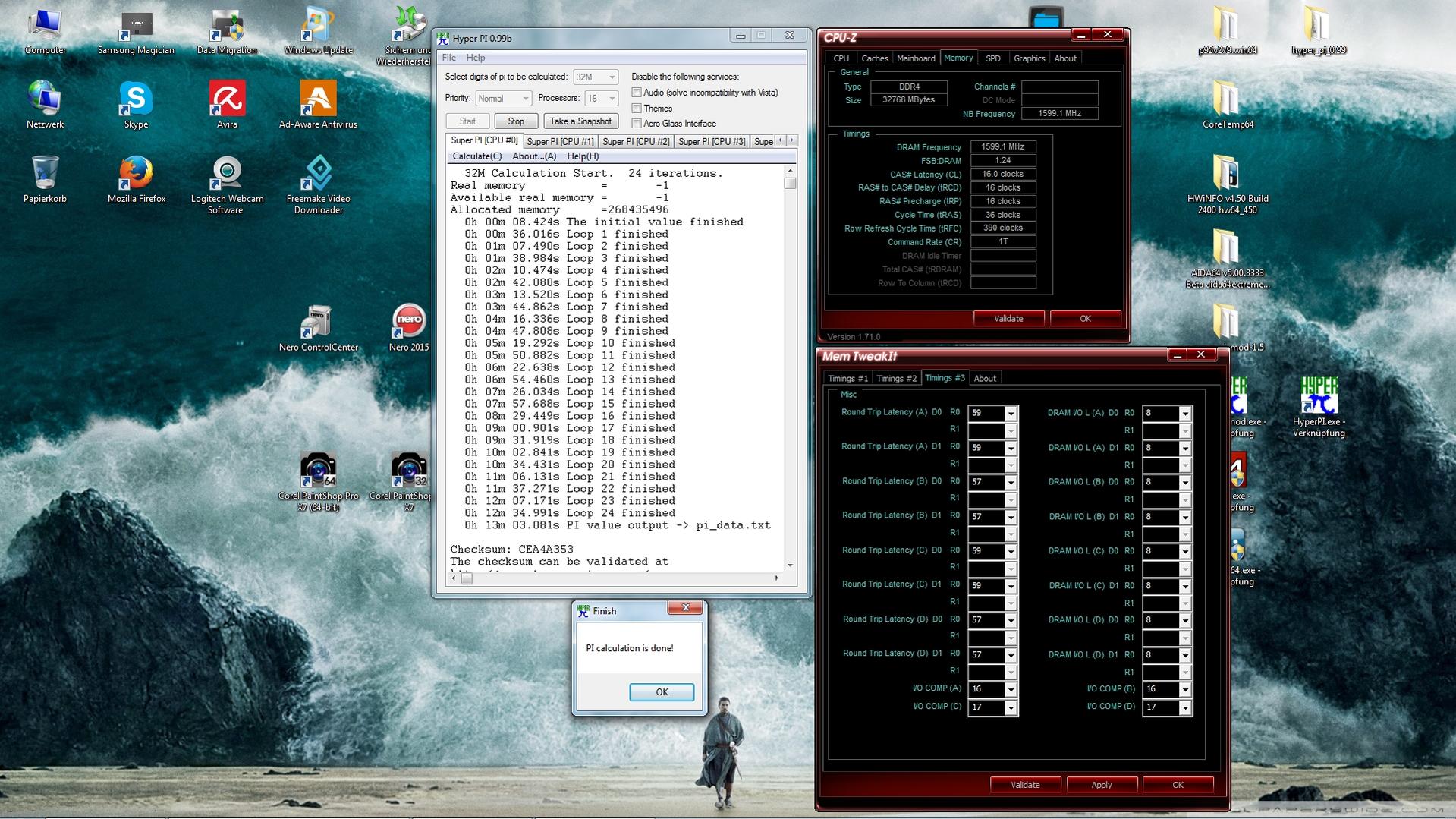1456x819 pixels.
Task: Switch to CPU-Z Mainboard tab
Action: coord(916,58)
